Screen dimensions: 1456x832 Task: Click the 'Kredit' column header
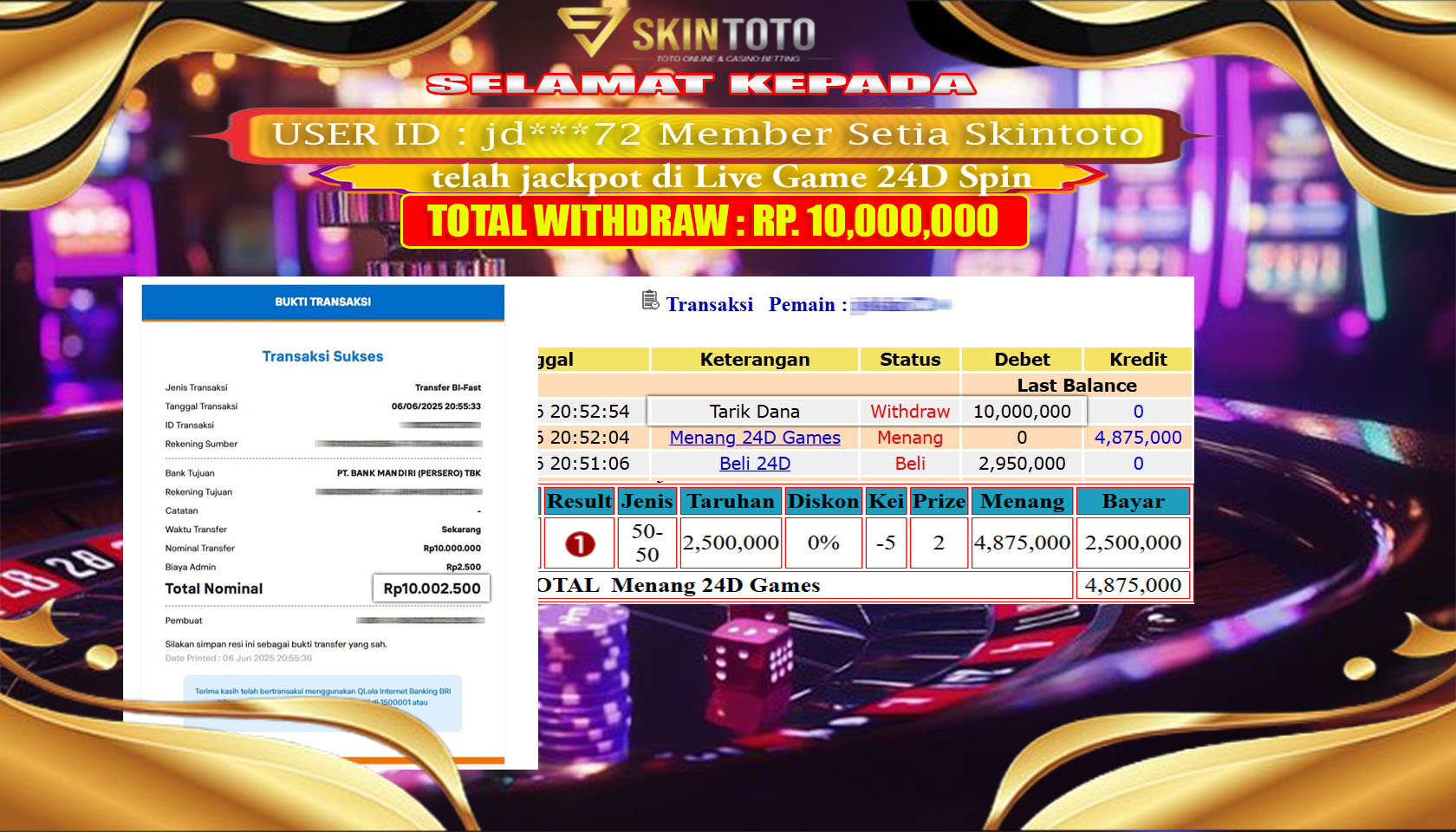pos(1138,360)
